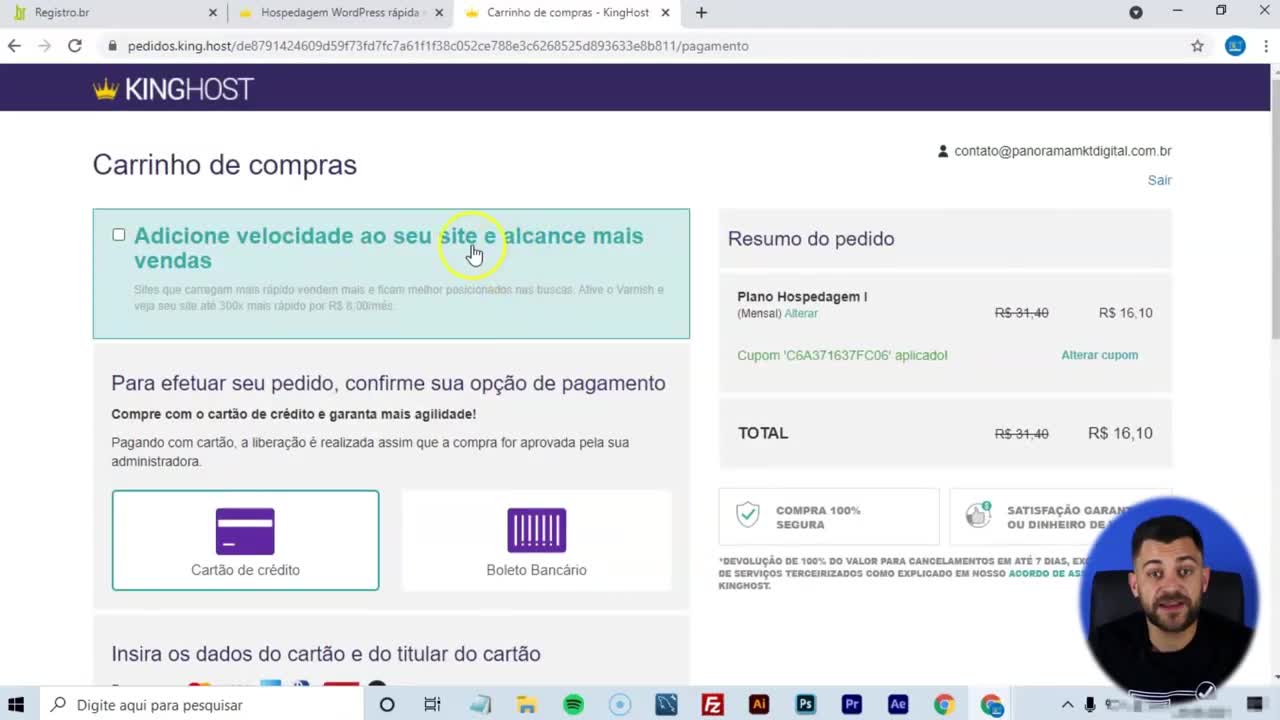Viewport: 1280px width, 720px height.
Task: Open the Acordo de assinatura link
Action: pyautogui.click(x=1045, y=574)
